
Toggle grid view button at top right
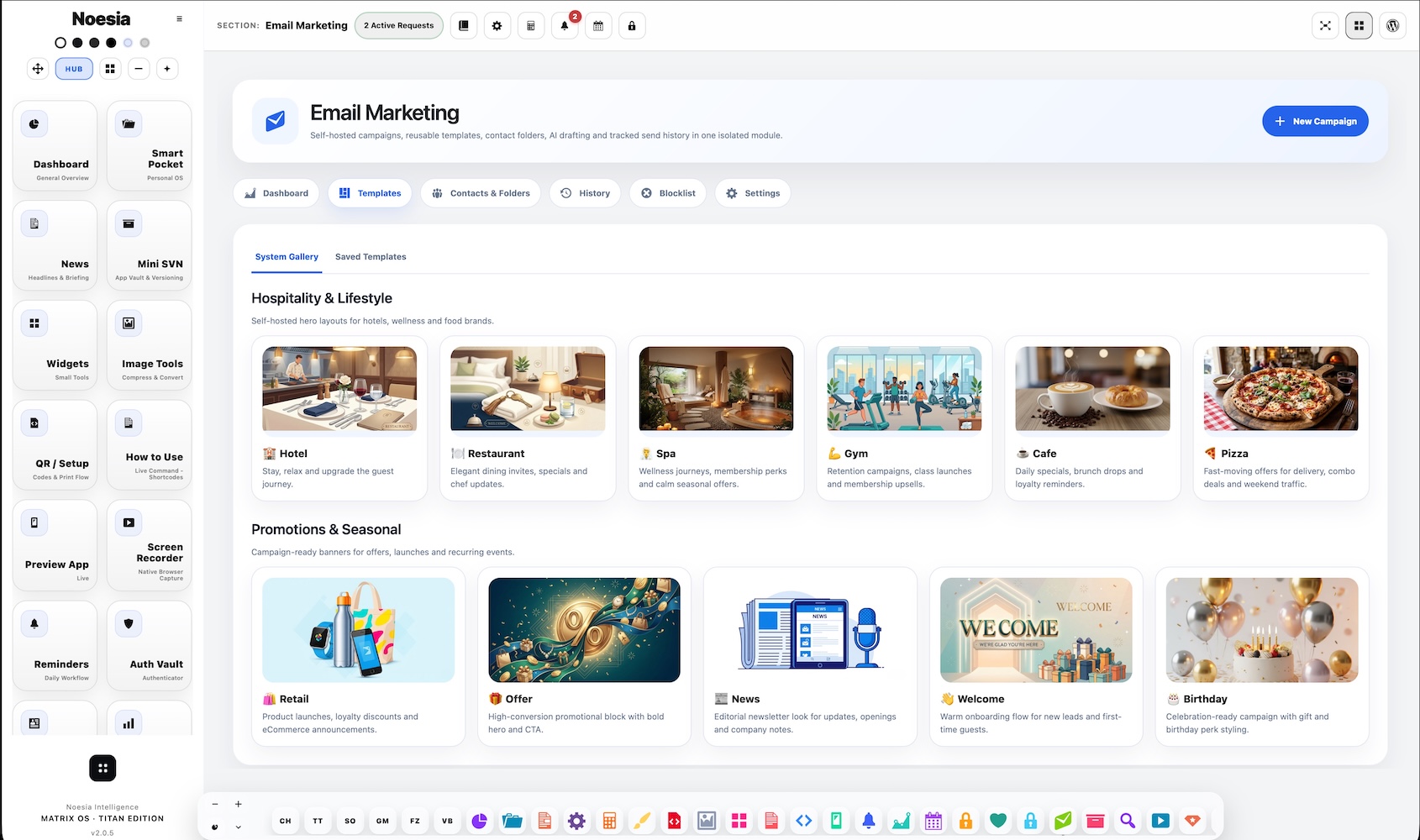(1359, 26)
